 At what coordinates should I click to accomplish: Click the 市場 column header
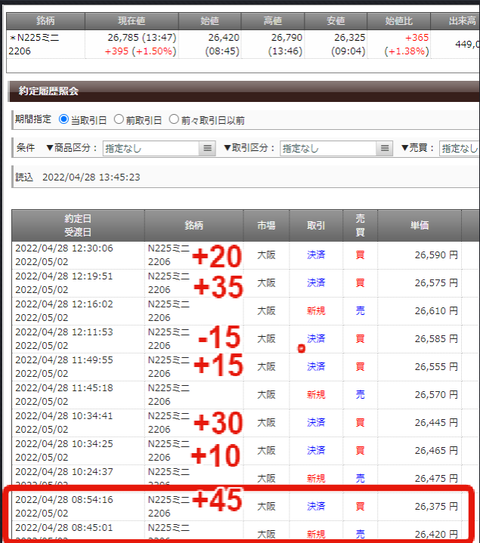click(266, 225)
